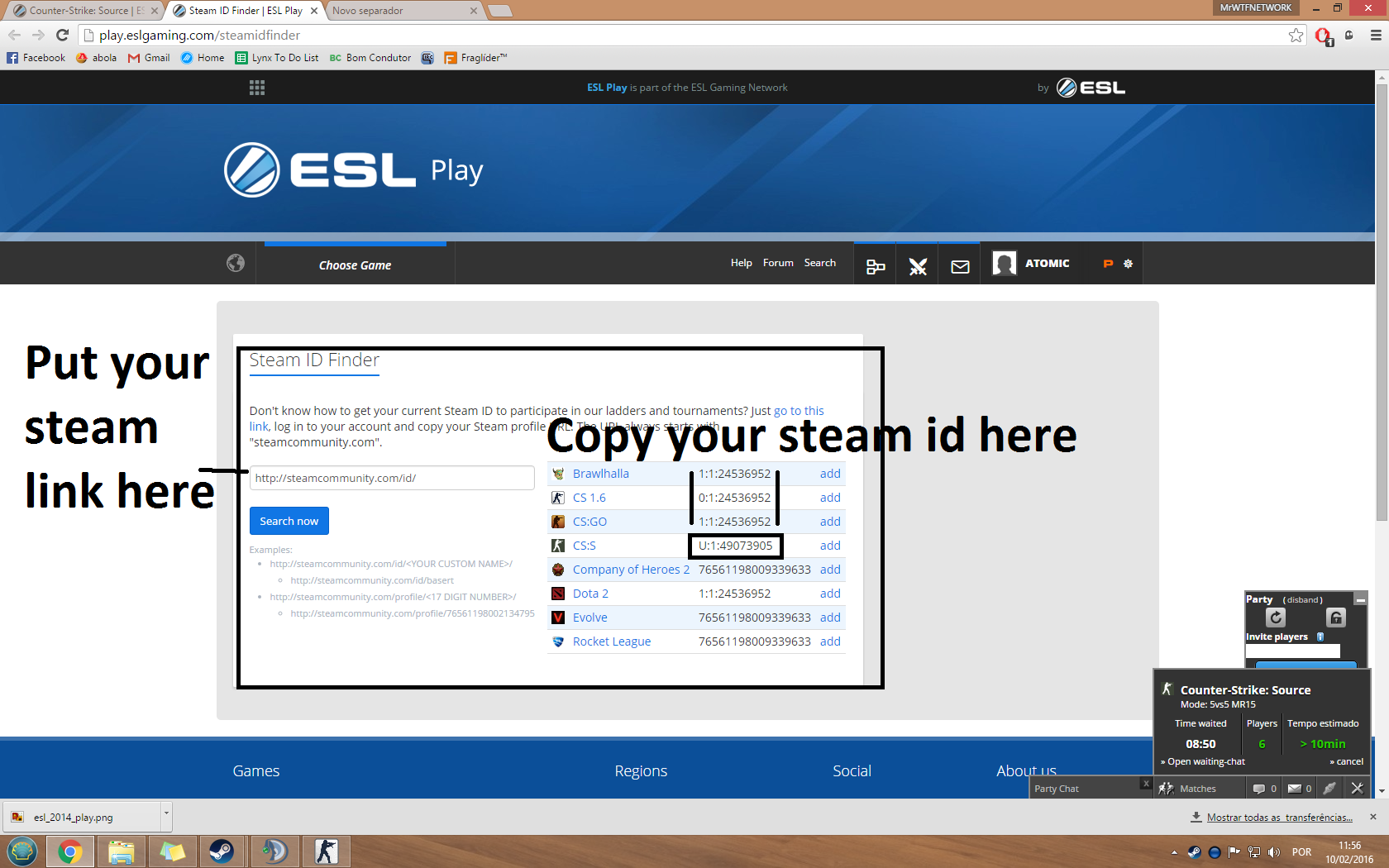The height and width of the screenshot is (868, 1389).
Task: Open the Gmail bookmark
Action: click(149, 58)
